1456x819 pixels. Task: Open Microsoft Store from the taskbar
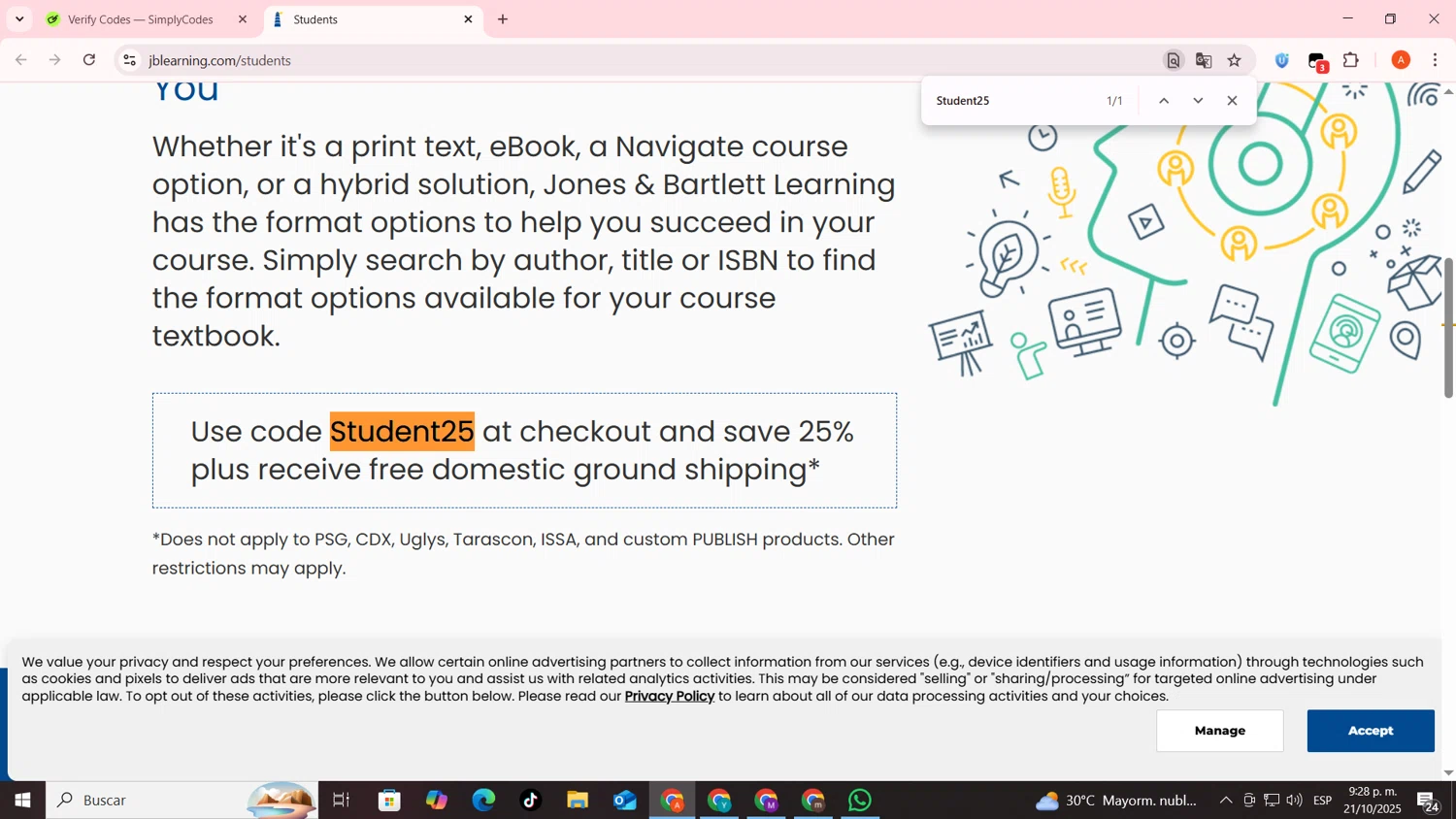[x=389, y=801]
